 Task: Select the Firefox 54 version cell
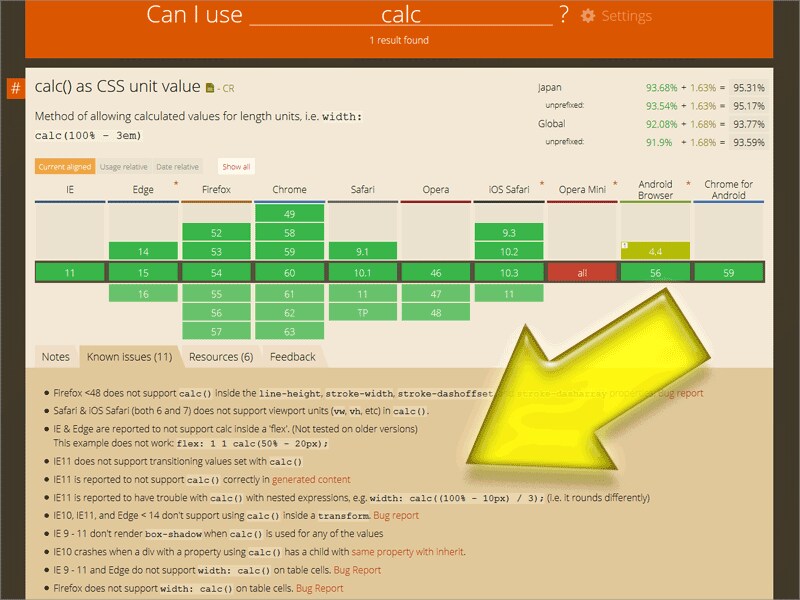[x=216, y=272]
